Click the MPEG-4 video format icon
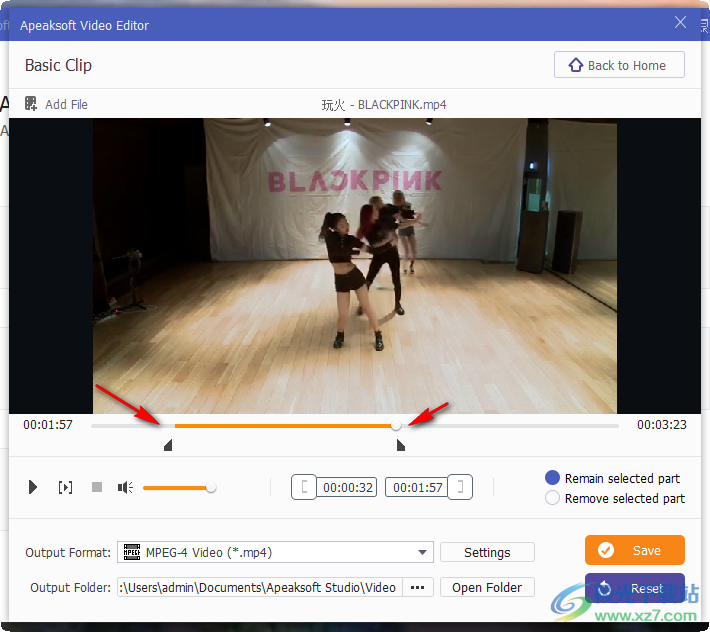This screenshot has height=632, width=710. coord(132,552)
